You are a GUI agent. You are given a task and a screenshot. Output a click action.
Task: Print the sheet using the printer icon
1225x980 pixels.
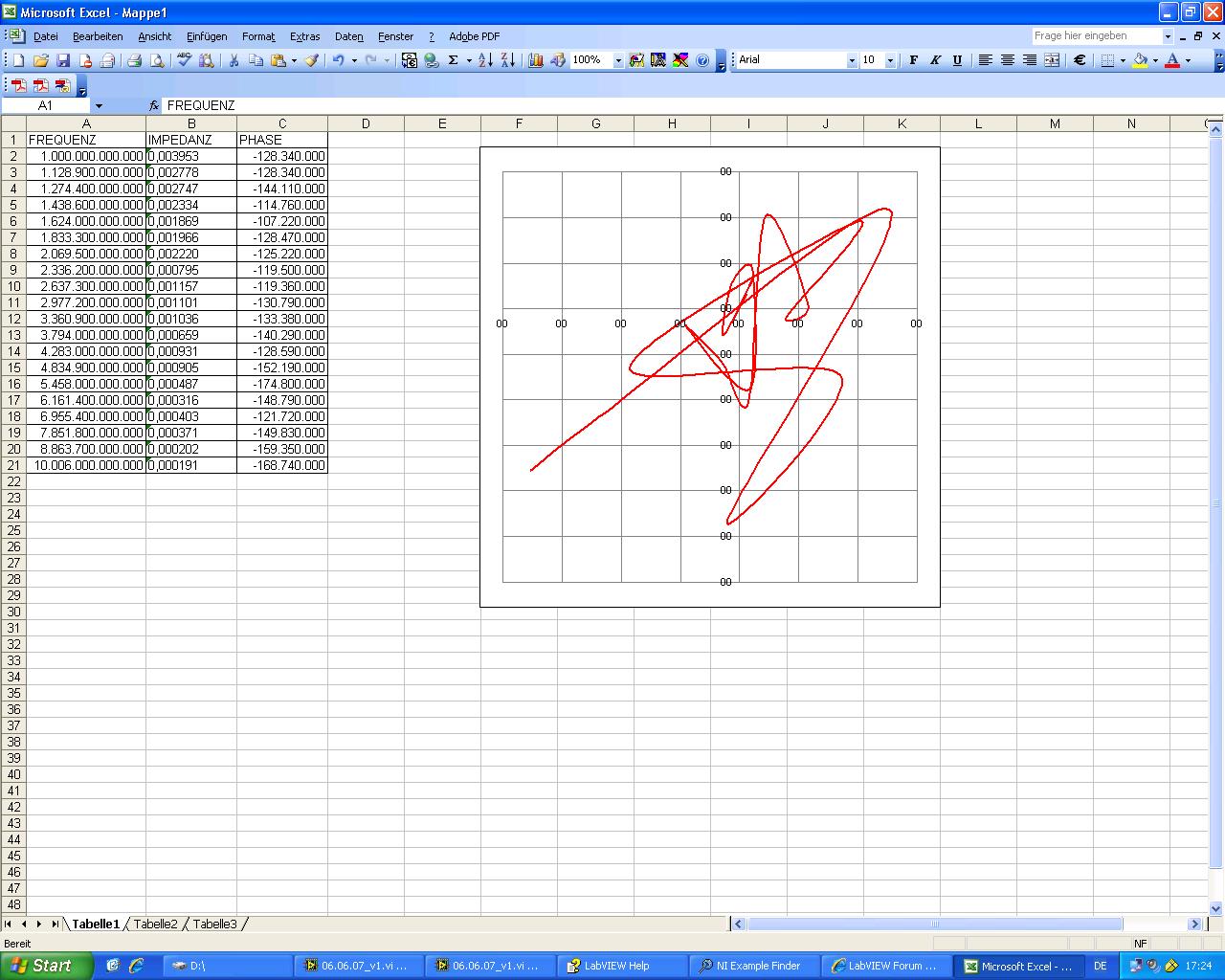pyautogui.click(x=135, y=60)
